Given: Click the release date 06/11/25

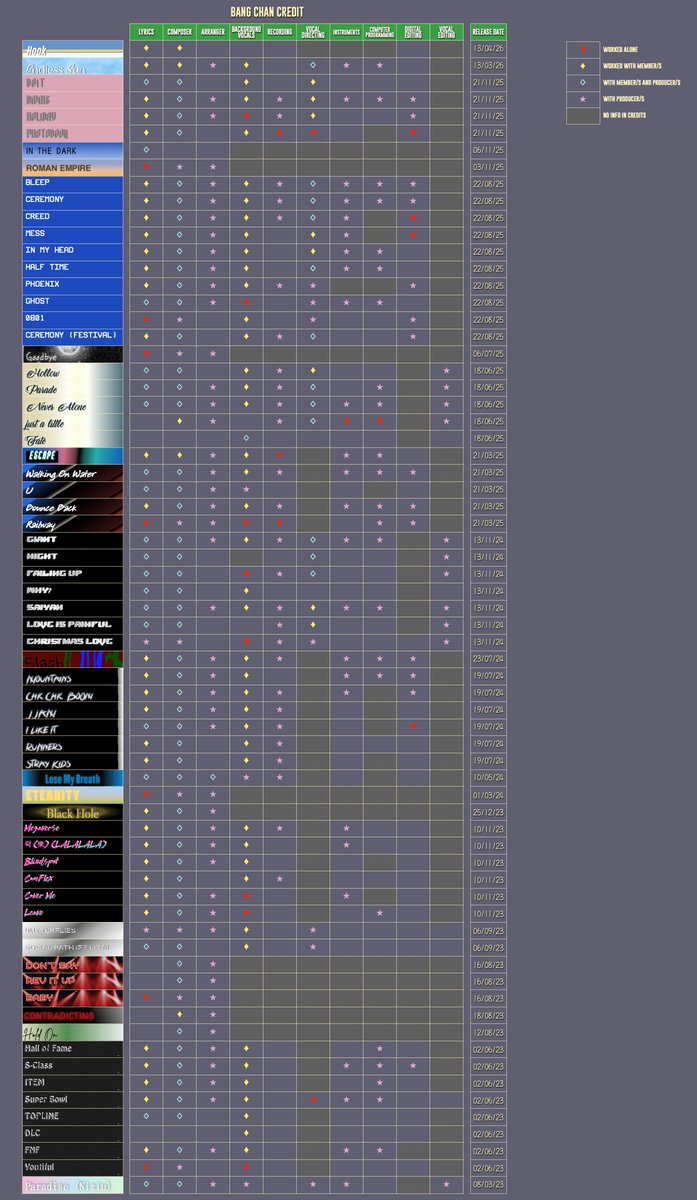Looking at the screenshot, I should point(488,149).
